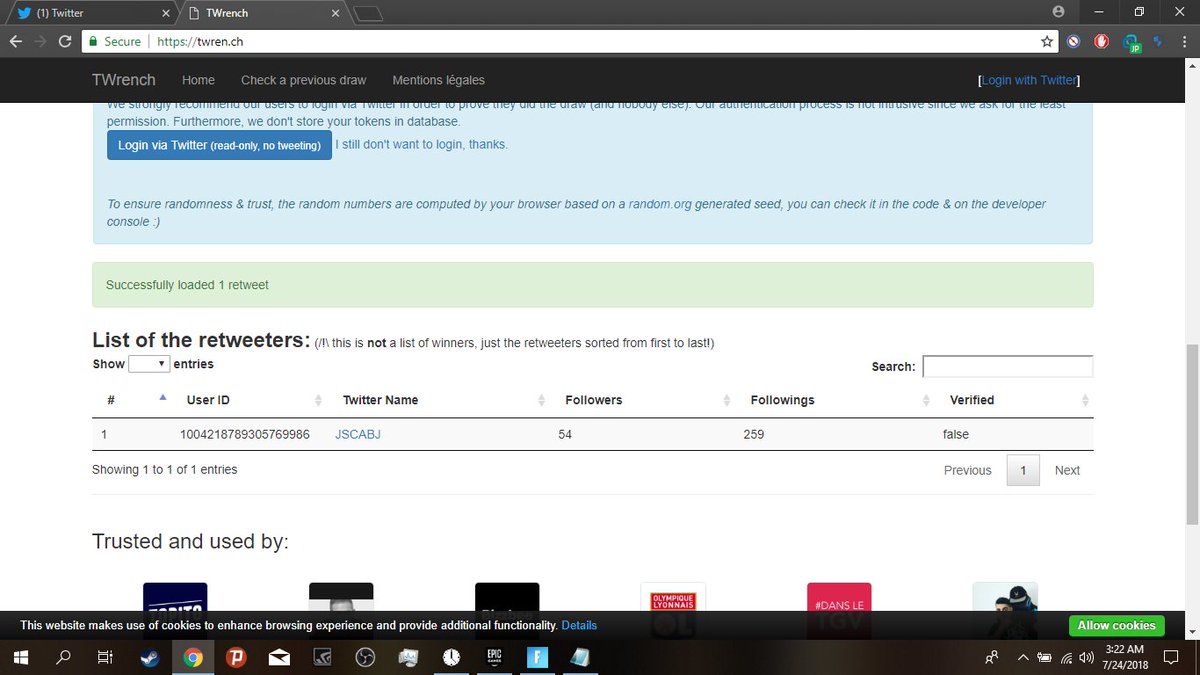Click the address bar showing twren.ch

click(x=595, y=42)
